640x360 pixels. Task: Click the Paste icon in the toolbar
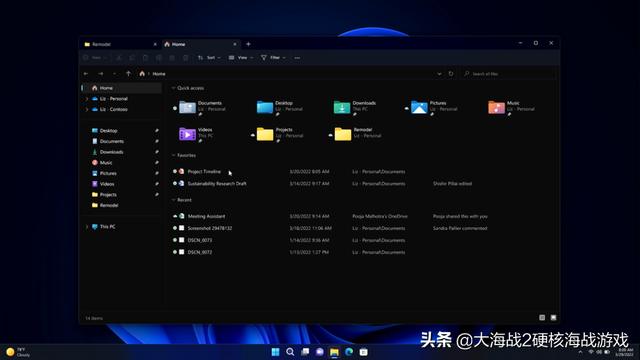point(145,58)
